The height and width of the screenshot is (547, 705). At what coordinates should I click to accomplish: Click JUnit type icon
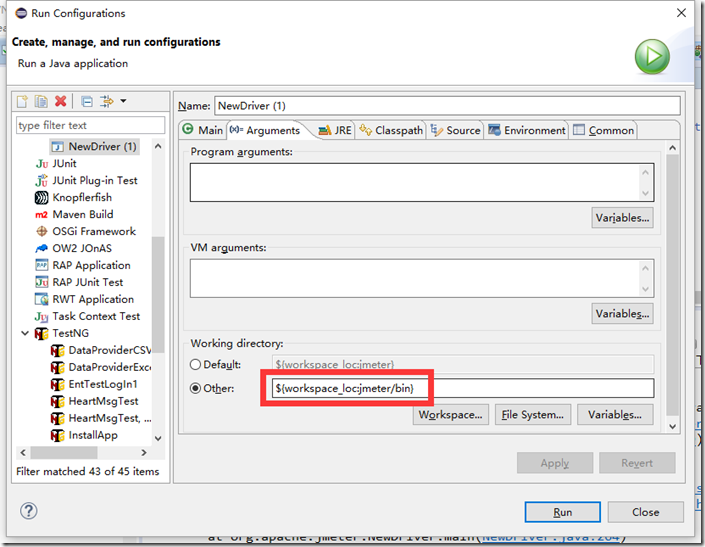[x=42, y=164]
